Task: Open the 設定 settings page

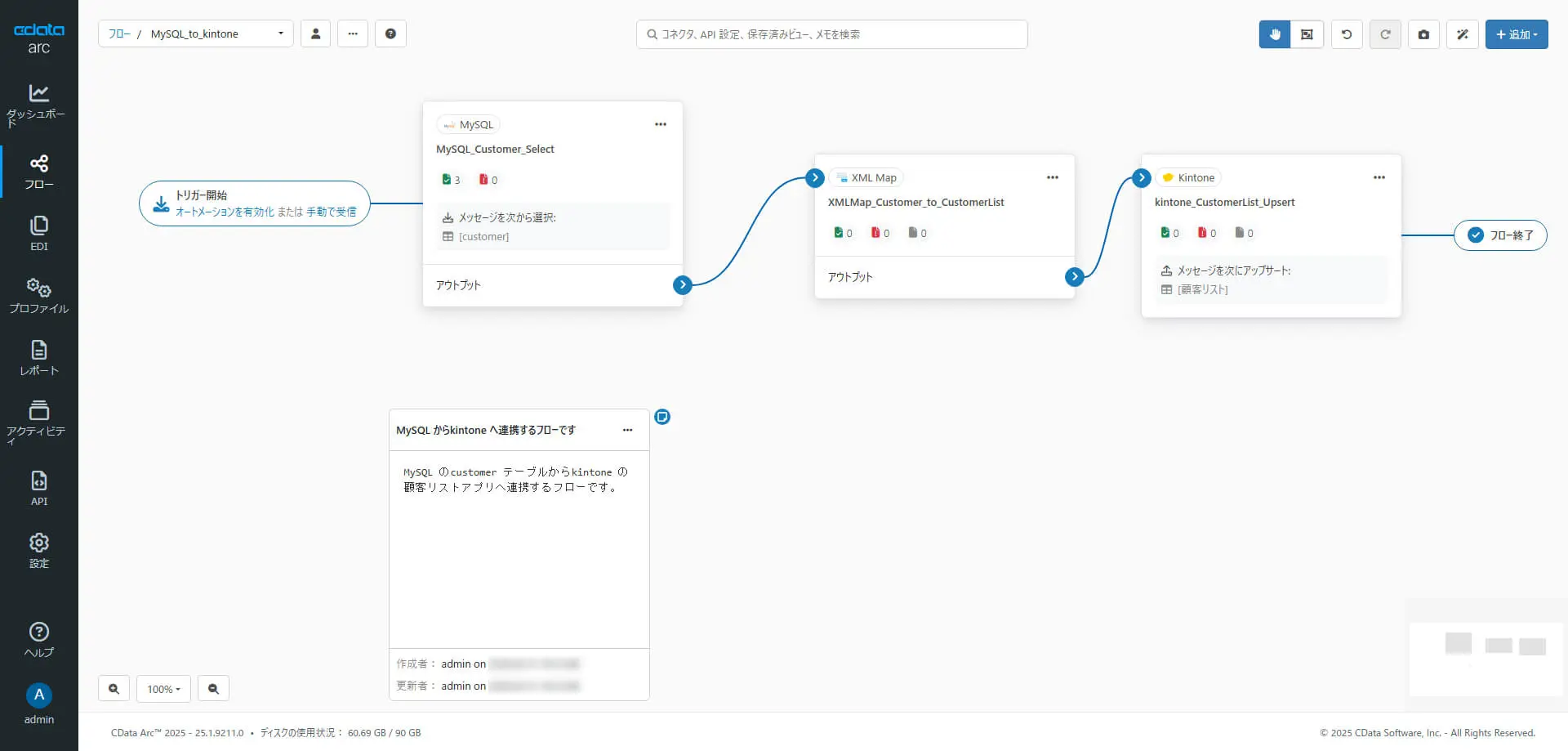Action: pyautogui.click(x=38, y=551)
